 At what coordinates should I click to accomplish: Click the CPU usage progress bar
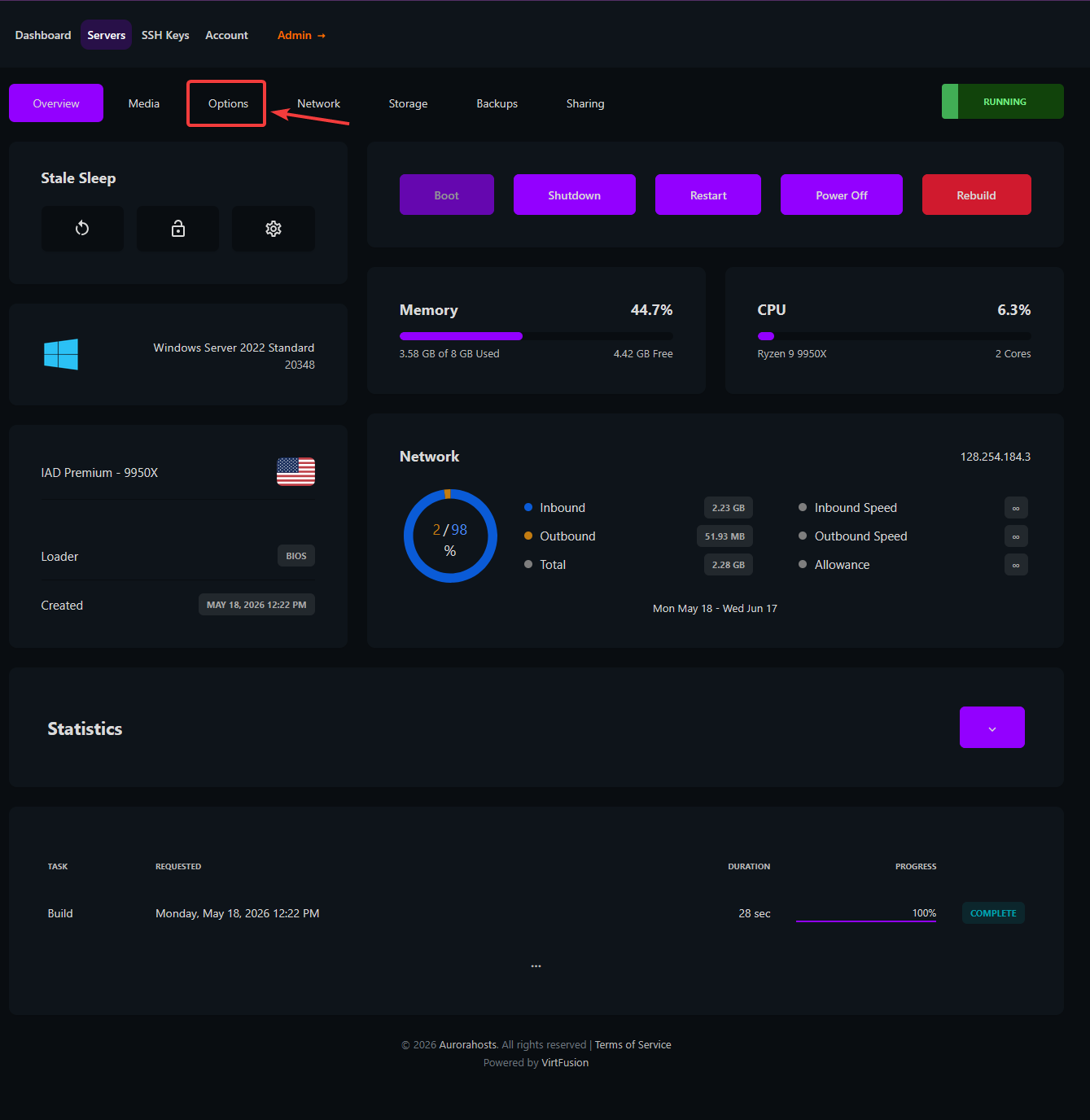[895, 336]
